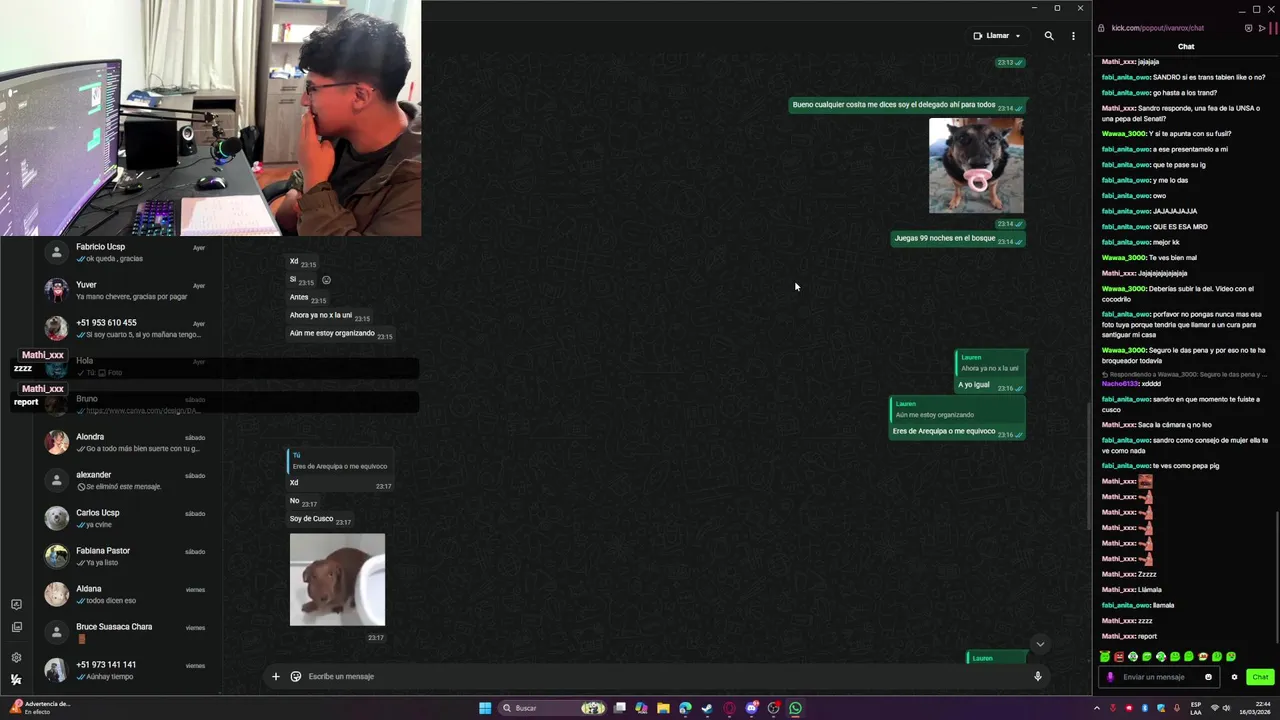Screen dimensions: 1280x720
Task: Open WhatsApp settings gear in sidebar
Action: click(x=16, y=658)
